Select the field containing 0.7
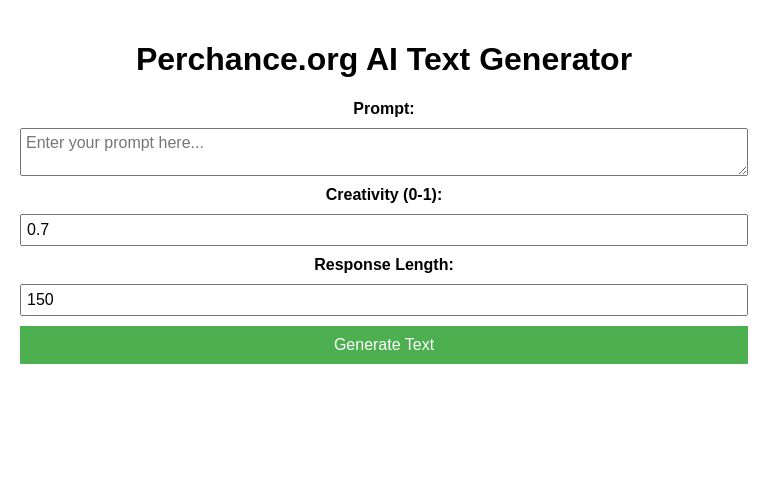Screen dimensions: 768x480 [384, 230]
